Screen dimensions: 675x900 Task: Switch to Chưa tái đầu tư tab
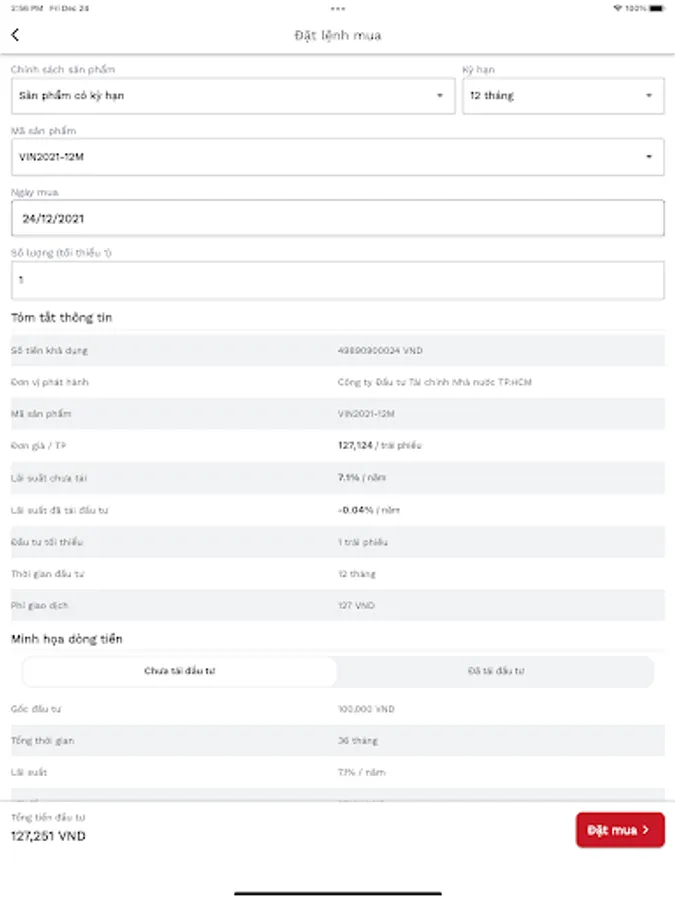click(x=180, y=671)
